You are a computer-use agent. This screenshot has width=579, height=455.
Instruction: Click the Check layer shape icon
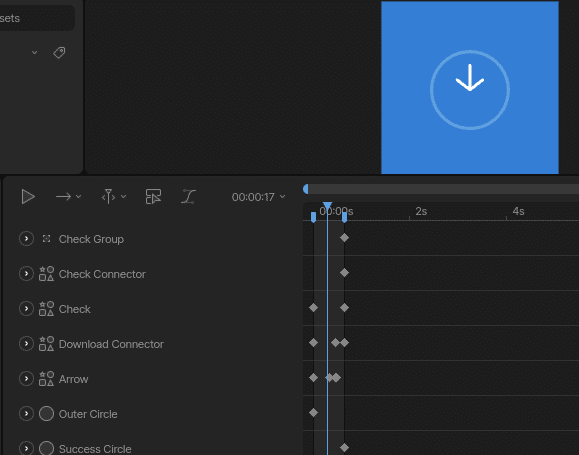[x=47, y=309]
